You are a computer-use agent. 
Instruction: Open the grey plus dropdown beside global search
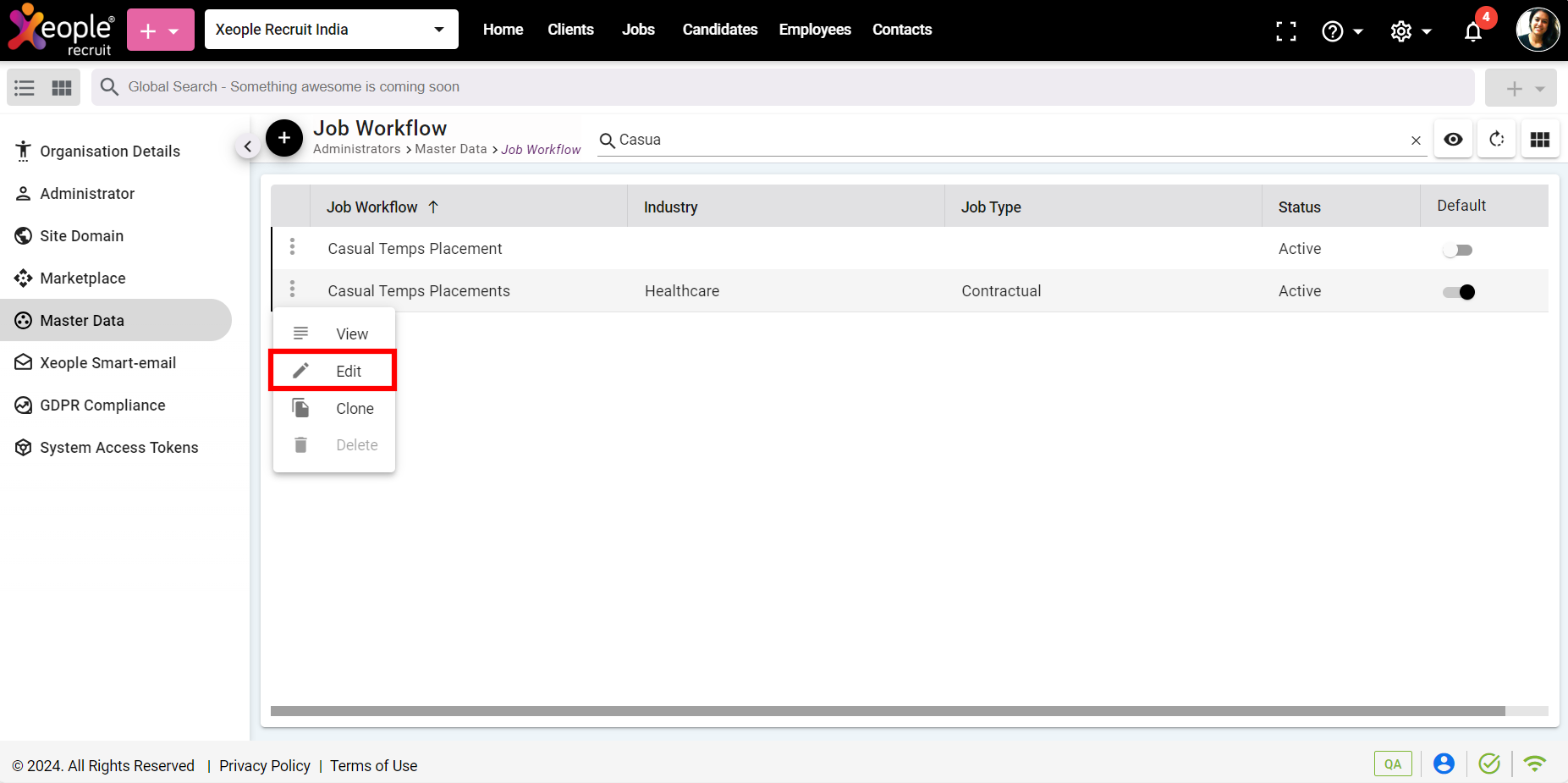(x=1521, y=88)
